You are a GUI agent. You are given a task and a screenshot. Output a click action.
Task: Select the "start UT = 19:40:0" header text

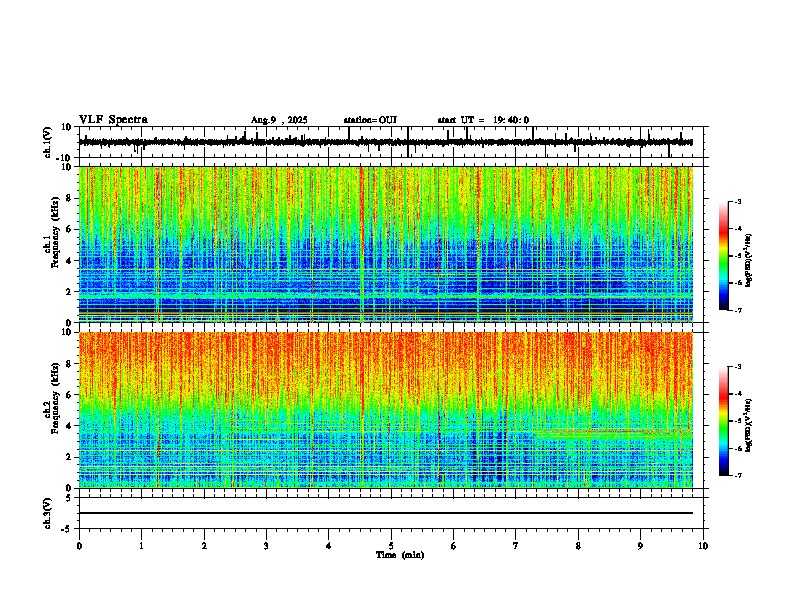point(483,120)
